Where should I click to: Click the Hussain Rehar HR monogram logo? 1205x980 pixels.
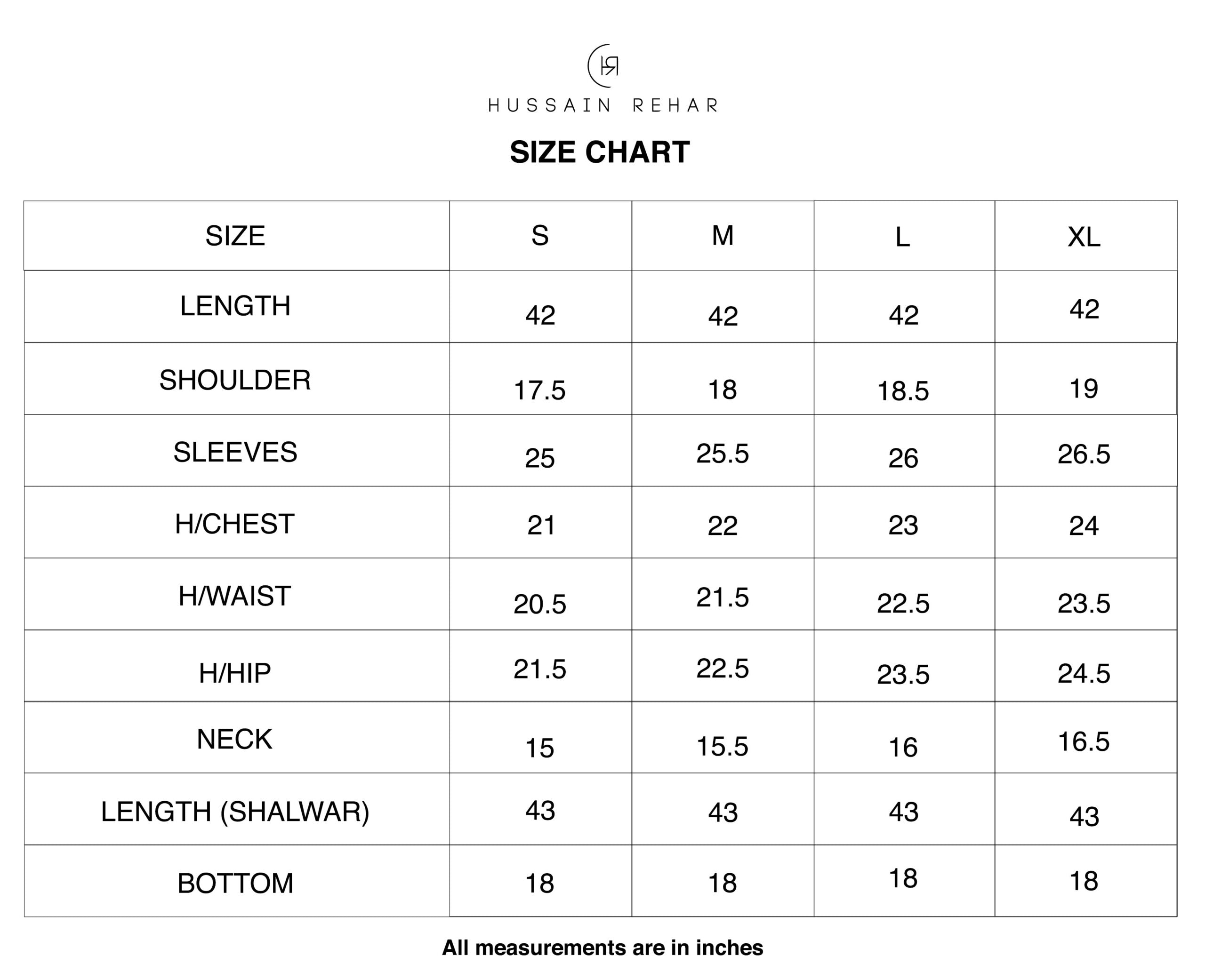[603, 66]
